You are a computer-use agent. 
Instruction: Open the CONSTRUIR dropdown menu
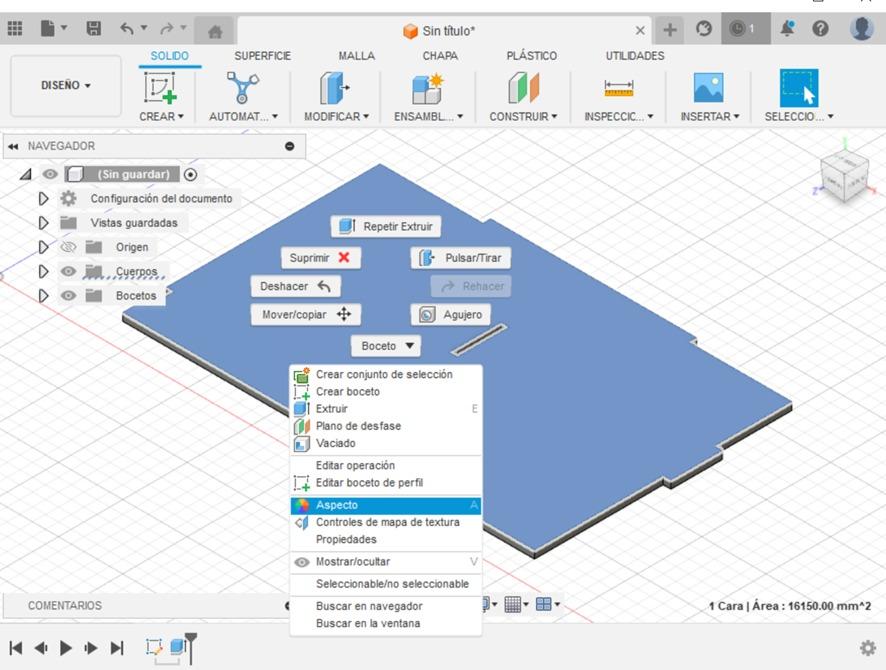[x=523, y=116]
